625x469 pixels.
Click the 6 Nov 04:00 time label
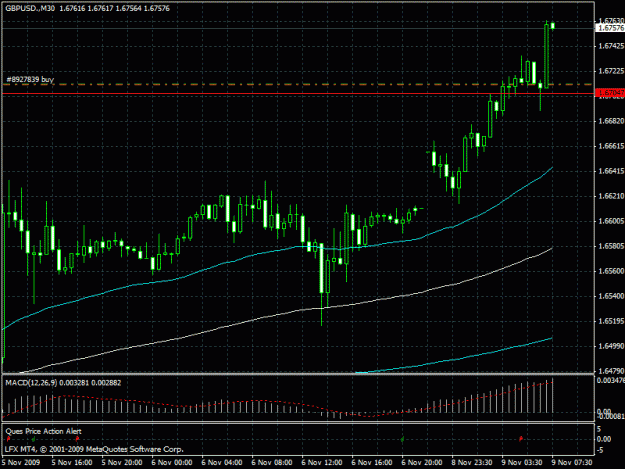tap(222, 462)
